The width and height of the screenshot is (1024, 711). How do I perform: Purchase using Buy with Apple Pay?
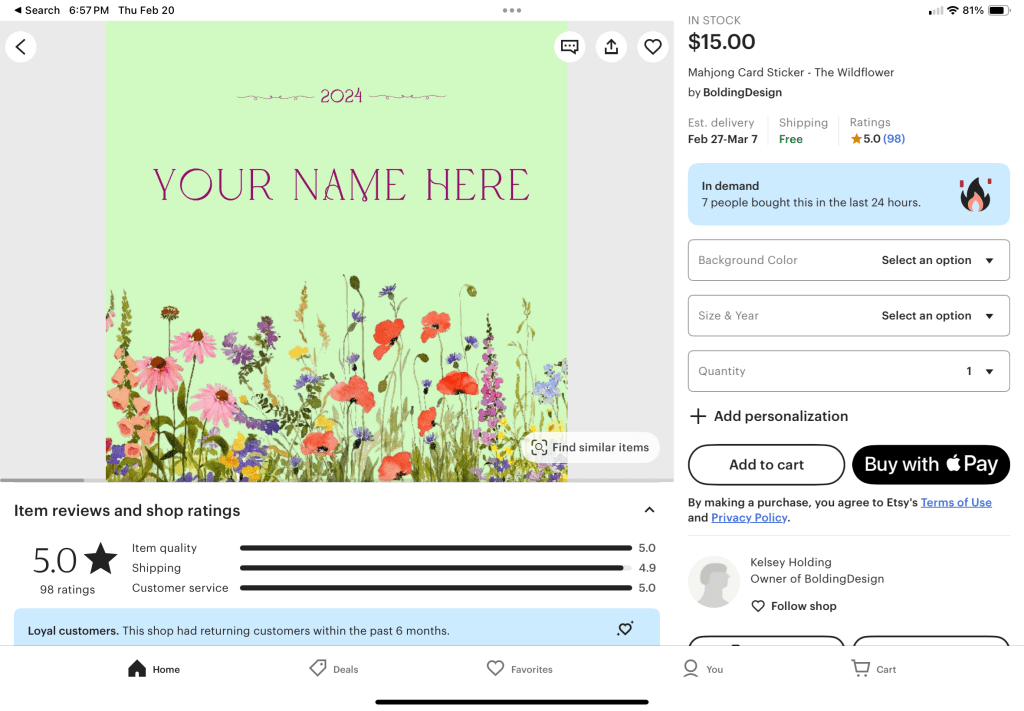[930, 465]
